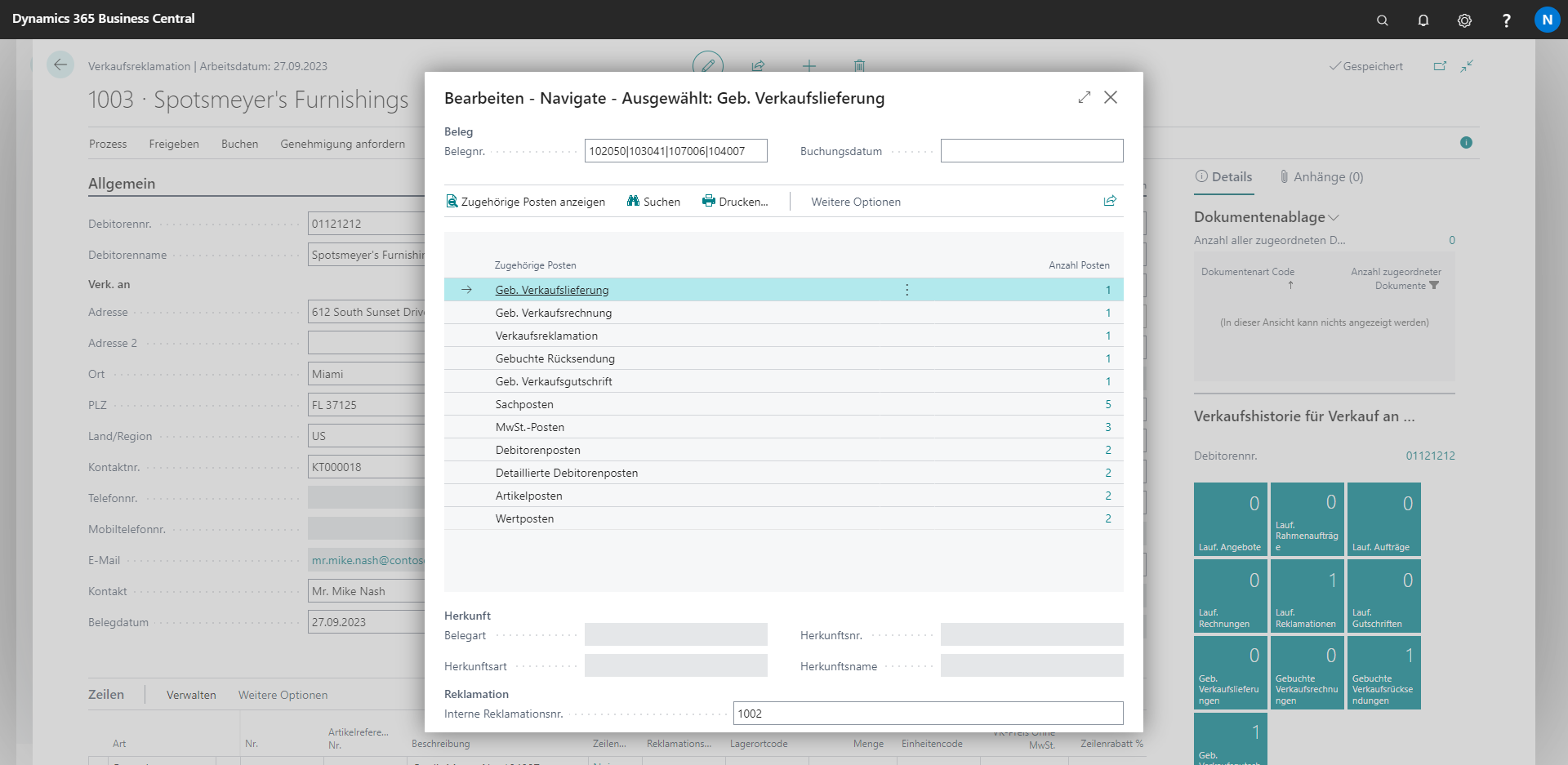The height and width of the screenshot is (765, 1568).
Task: Switch to the Details tab
Action: (1223, 177)
